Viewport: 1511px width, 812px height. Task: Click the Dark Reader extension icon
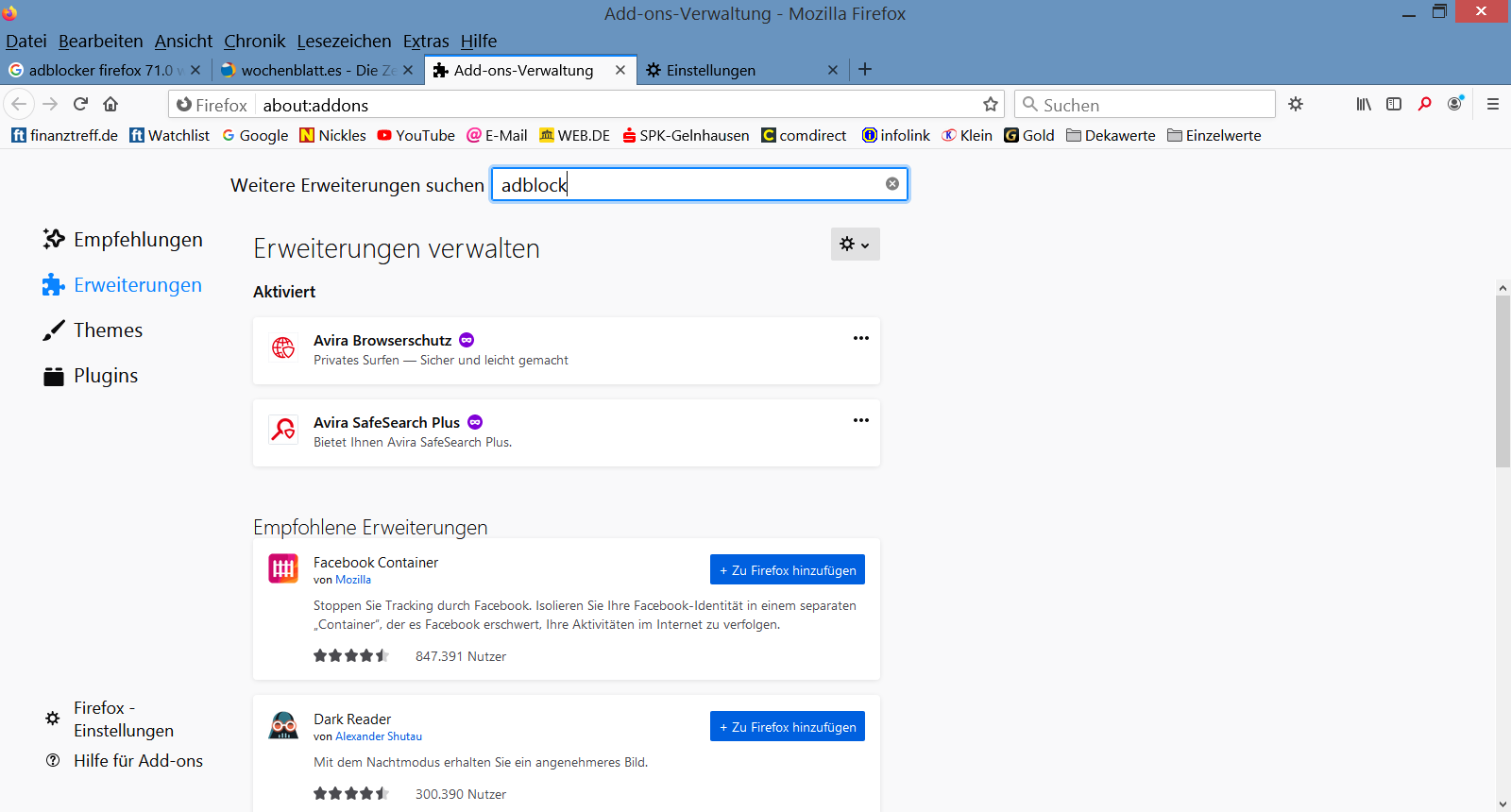283,725
